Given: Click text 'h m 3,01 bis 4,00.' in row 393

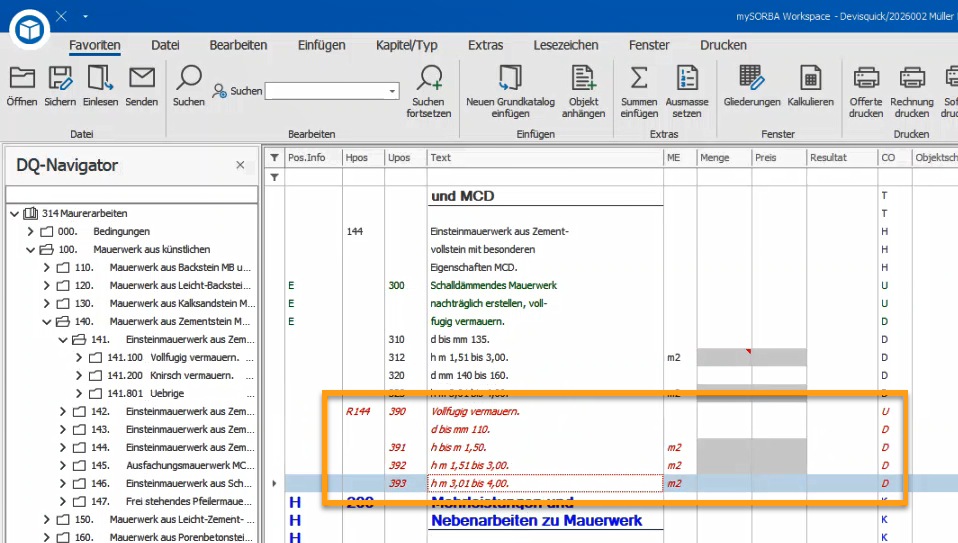Looking at the screenshot, I should (x=469, y=484).
